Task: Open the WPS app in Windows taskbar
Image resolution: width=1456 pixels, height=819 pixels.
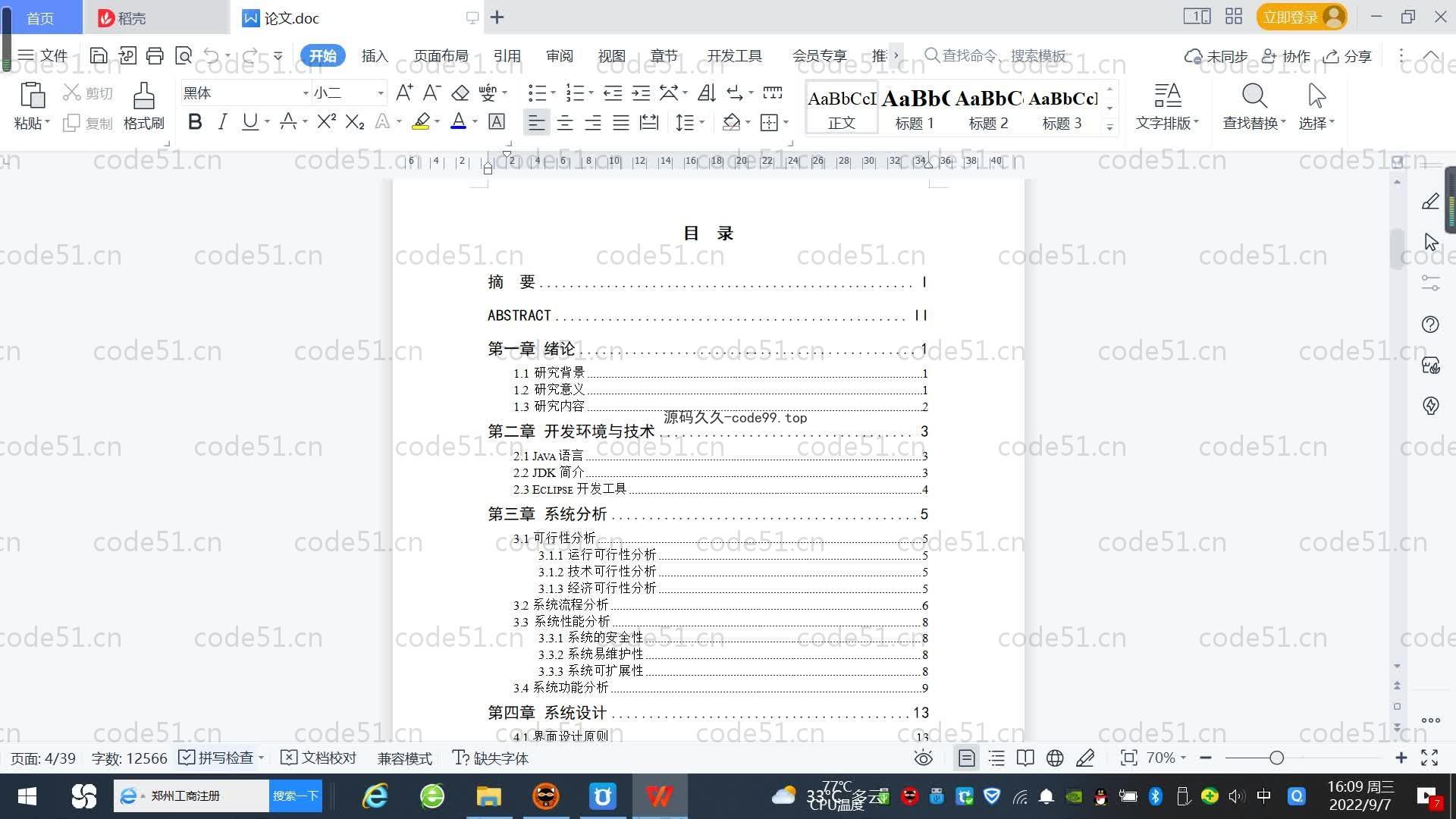Action: tap(659, 796)
